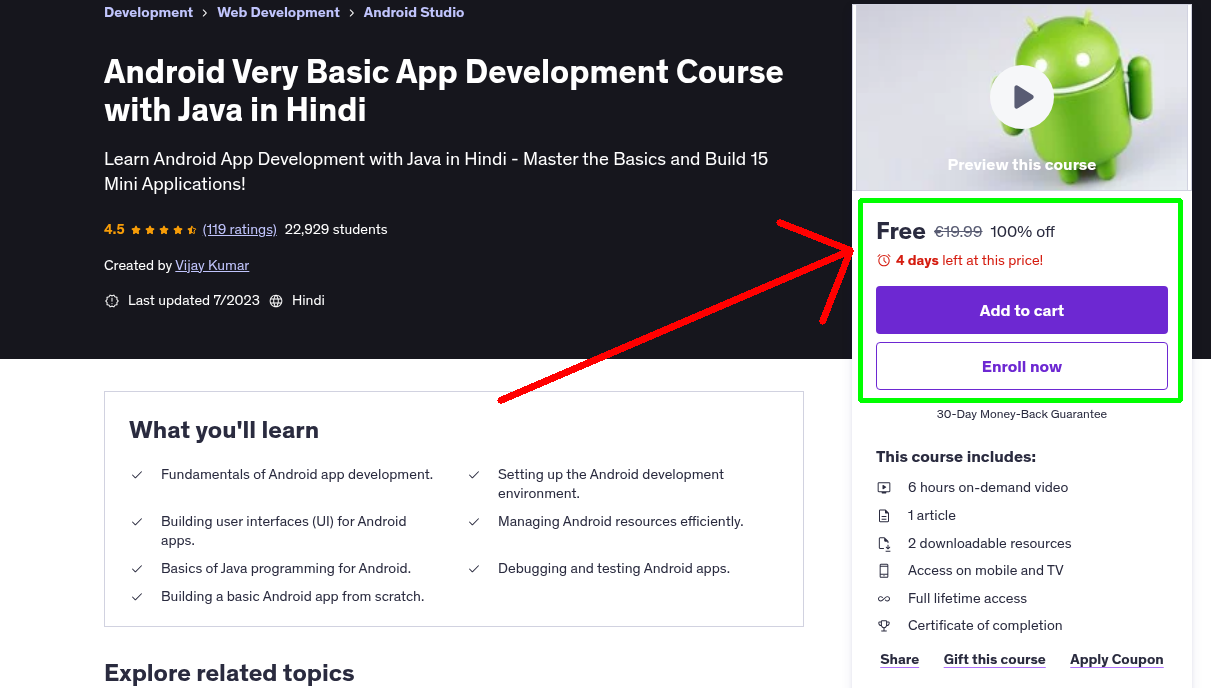Click Access on mobile and TV
This screenshot has height=688, width=1211.
(986, 571)
